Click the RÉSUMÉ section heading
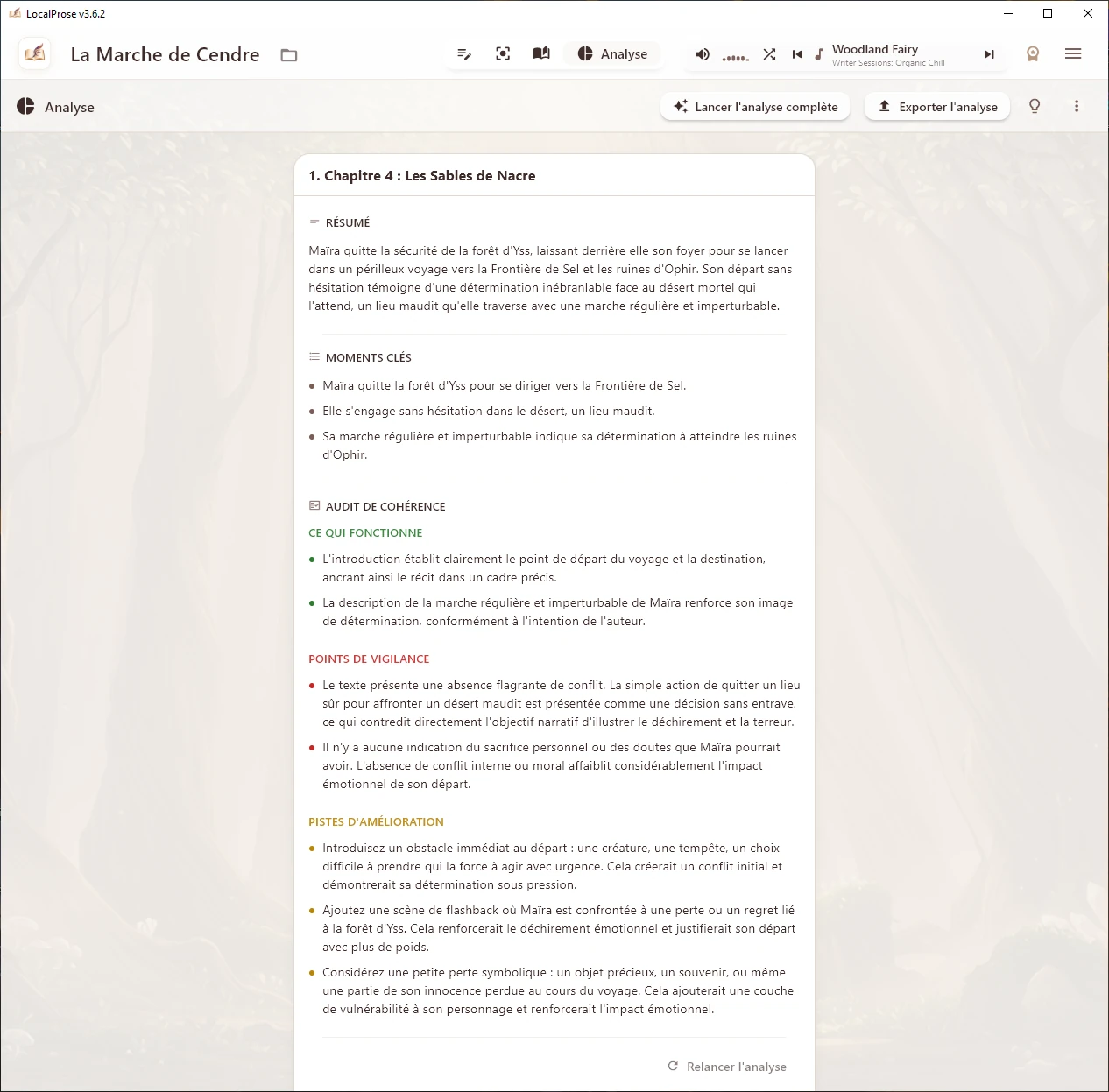Image resolution: width=1109 pixels, height=1092 pixels. 348,222
